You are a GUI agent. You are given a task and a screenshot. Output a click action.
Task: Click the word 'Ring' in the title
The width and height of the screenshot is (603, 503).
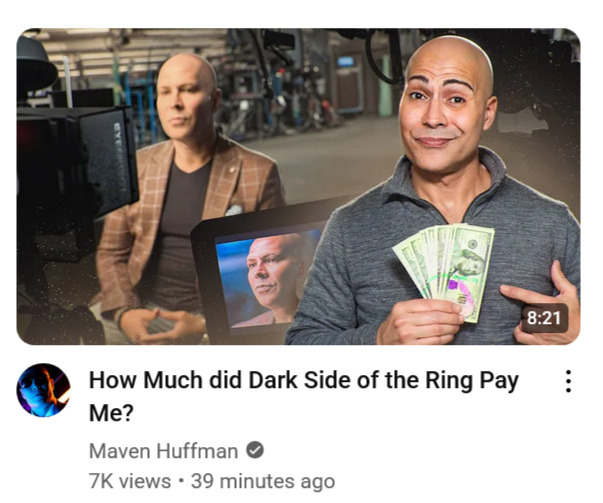pos(449,381)
